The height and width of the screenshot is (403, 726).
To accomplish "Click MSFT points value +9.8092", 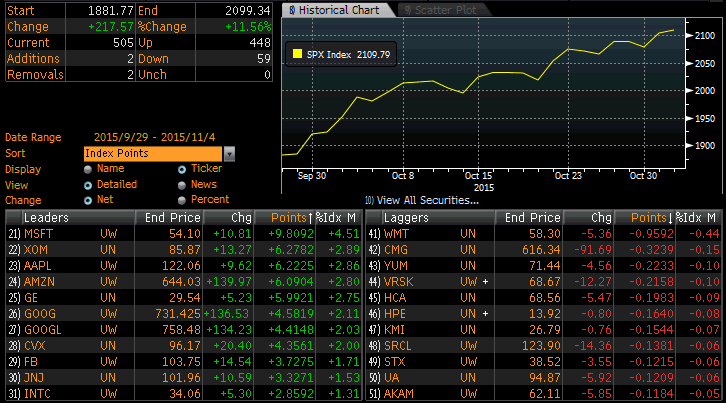I will [291, 233].
